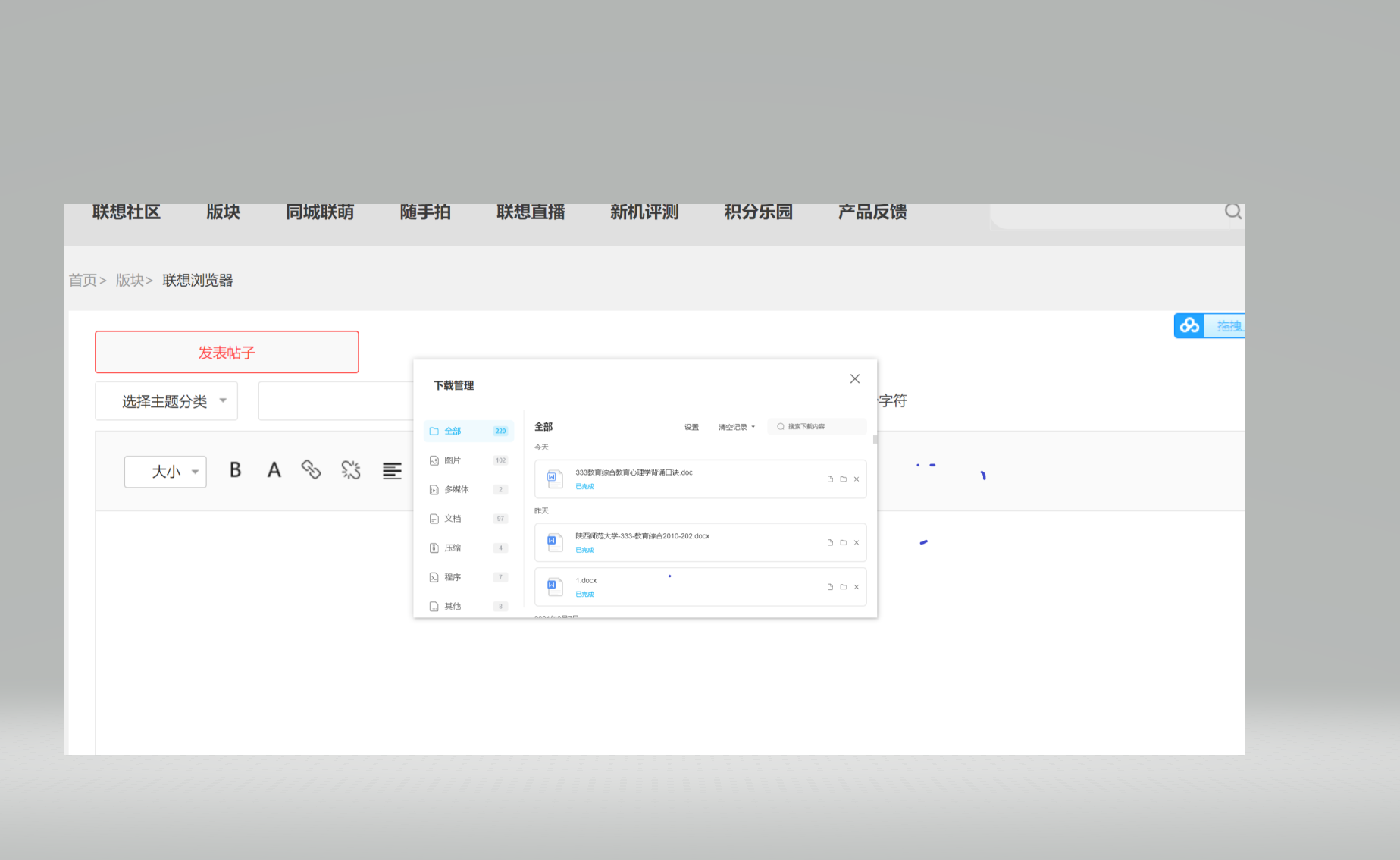This screenshot has height=860, width=1400.
Task: Open 联想直播 nav item
Action: click(x=531, y=212)
